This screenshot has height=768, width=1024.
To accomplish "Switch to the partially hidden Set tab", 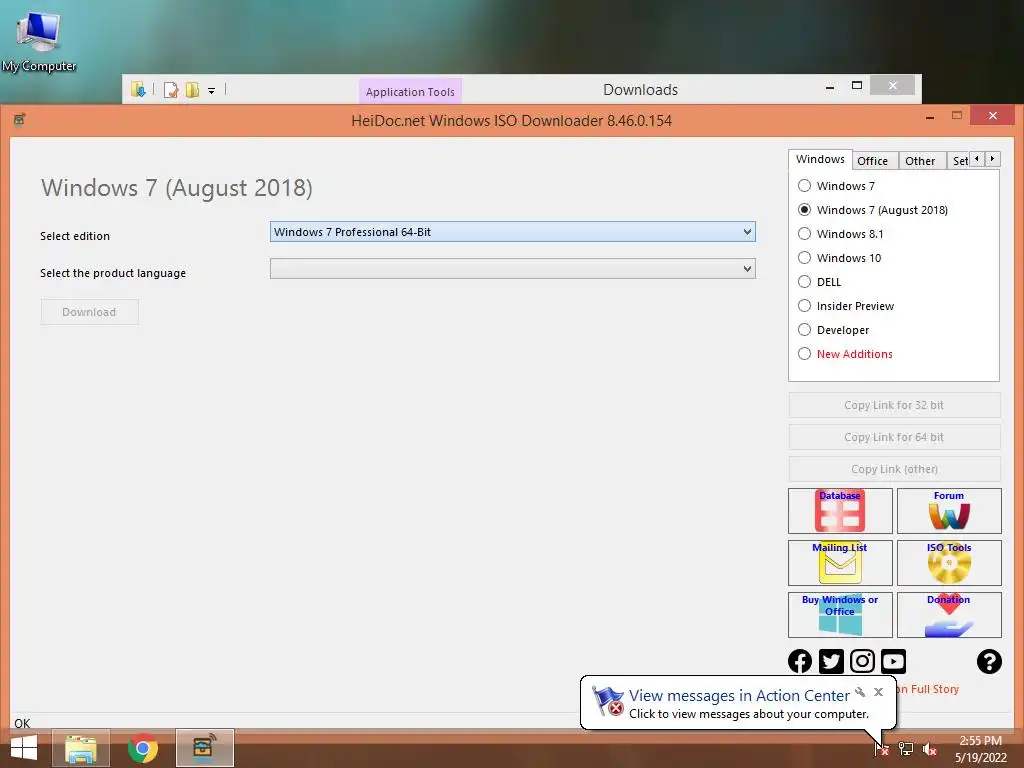I will [959, 161].
